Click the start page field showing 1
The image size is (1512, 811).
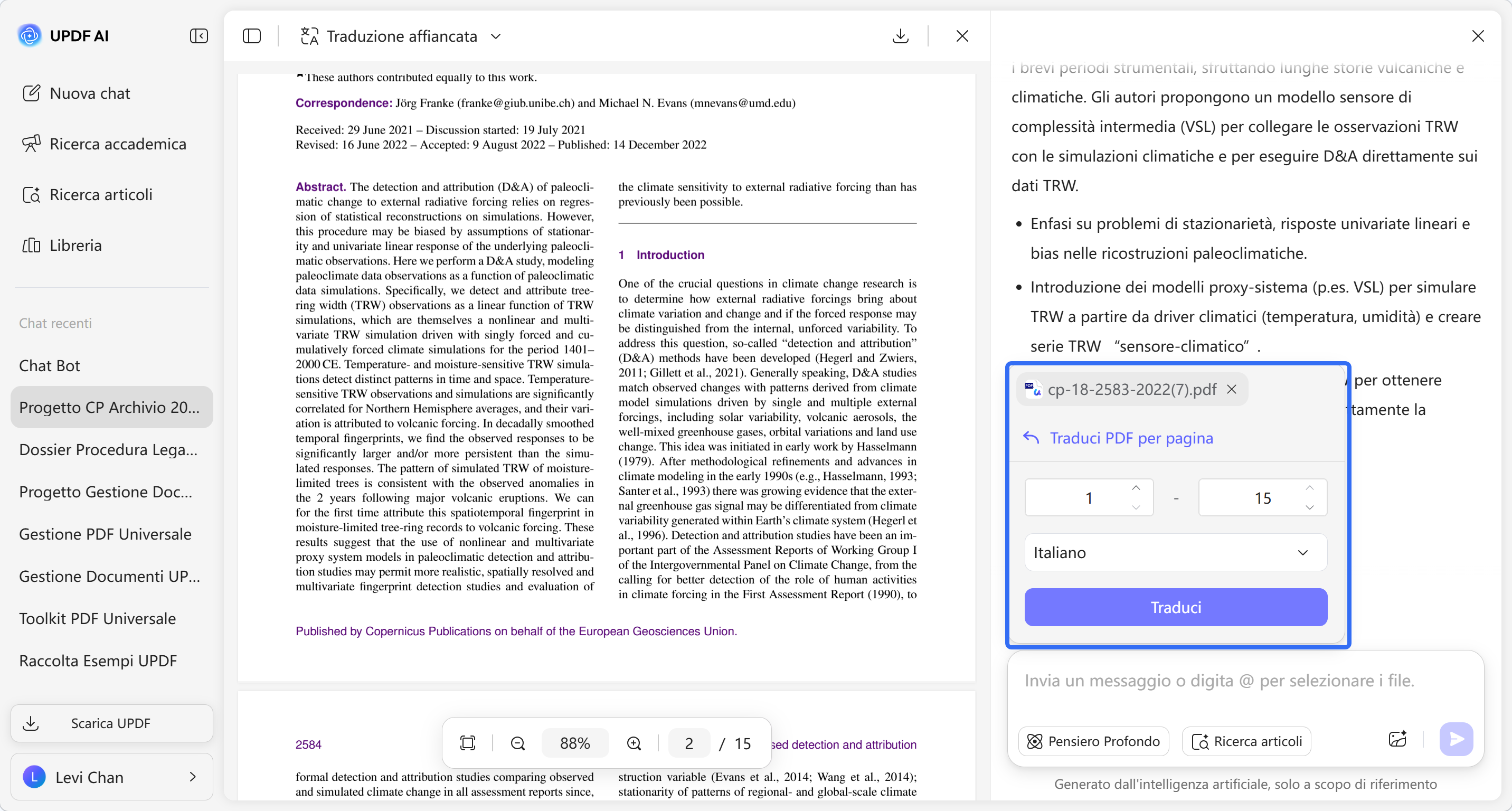click(x=1089, y=497)
